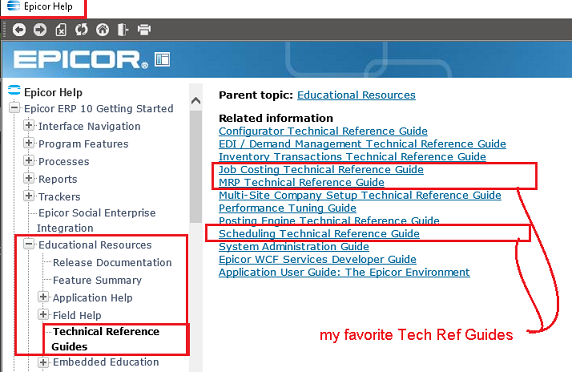Toggle contents pane icon beside Epicor logo
572x372 pixels.
[x=162, y=59]
